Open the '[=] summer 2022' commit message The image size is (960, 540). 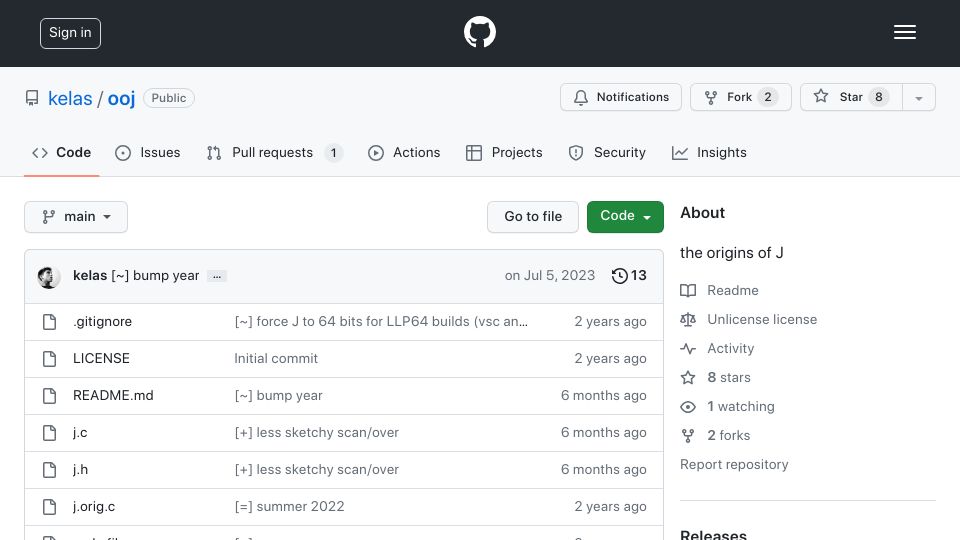289,507
